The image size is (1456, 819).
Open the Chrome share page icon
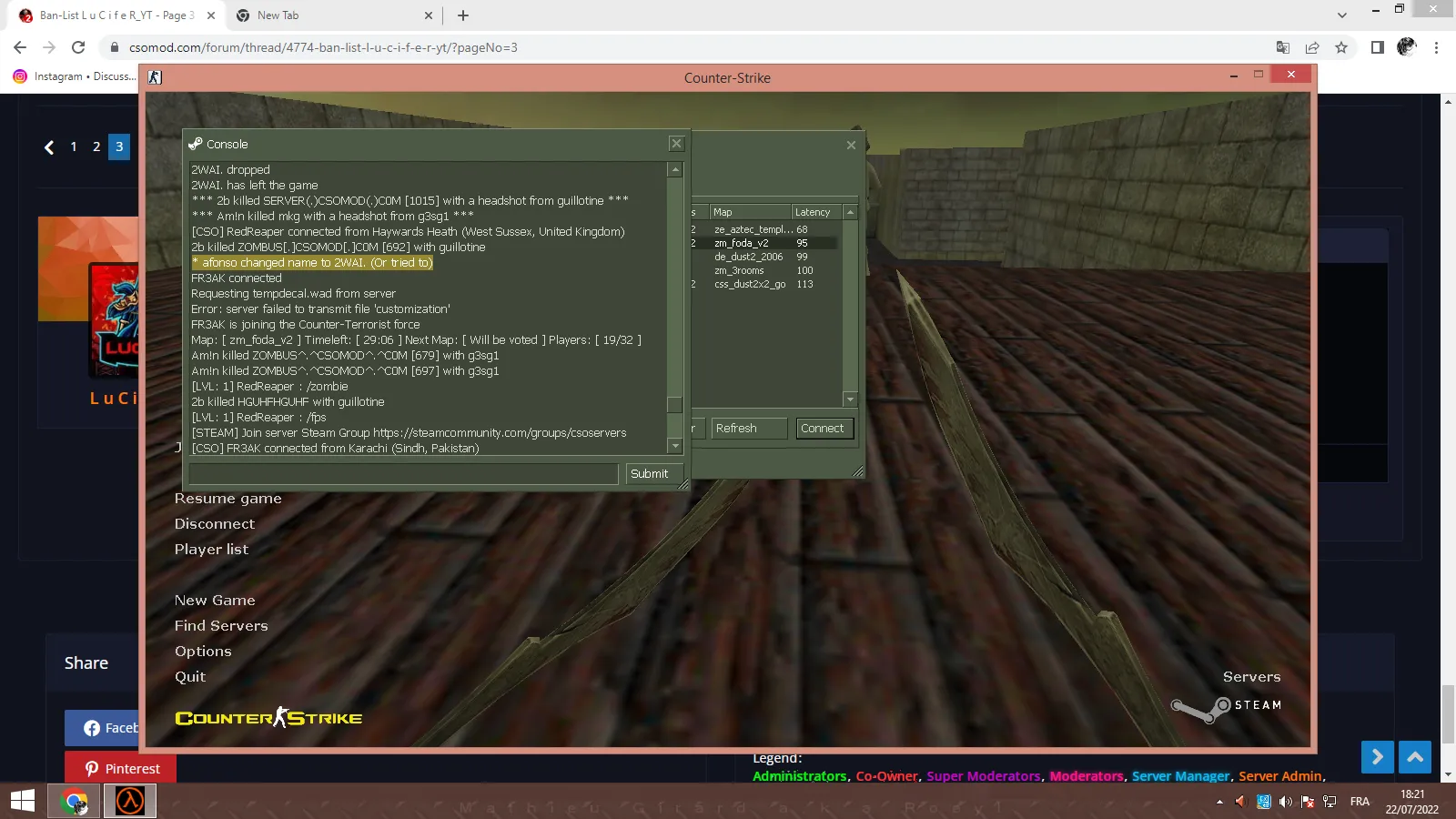(x=1312, y=47)
